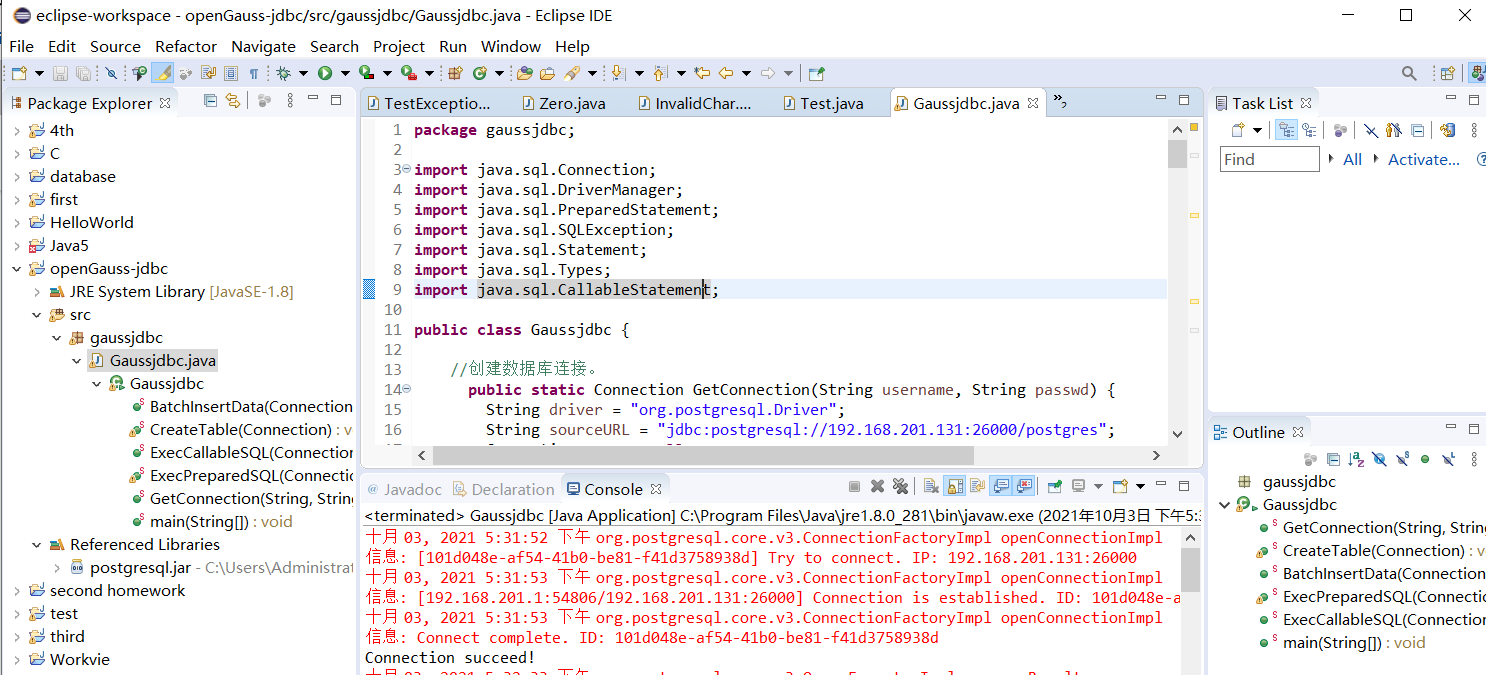Toggle Word Wrap in Console toolbar
Viewport: 1486px width, 675px height.
[x=977, y=487]
